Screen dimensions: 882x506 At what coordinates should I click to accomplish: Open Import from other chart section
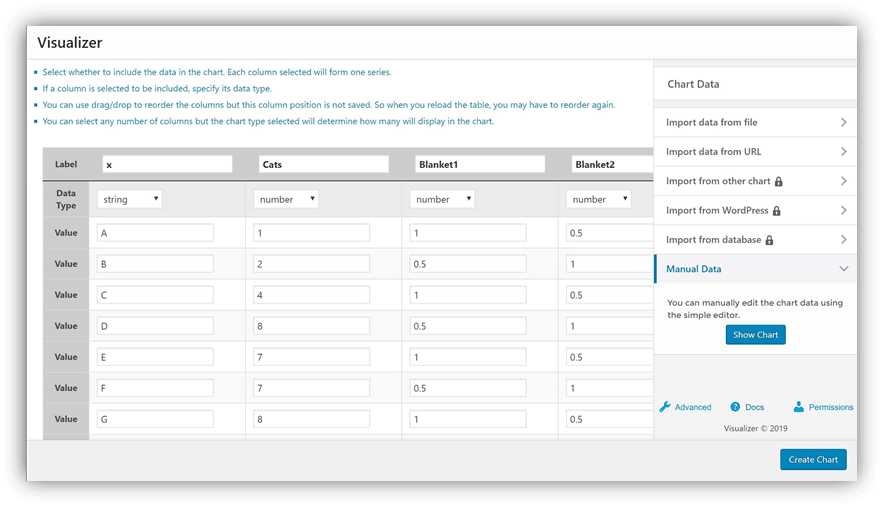click(x=755, y=181)
